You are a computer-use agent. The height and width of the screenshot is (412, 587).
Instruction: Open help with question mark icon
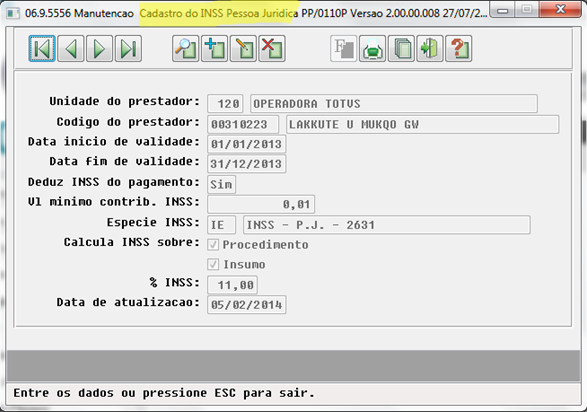(x=459, y=49)
